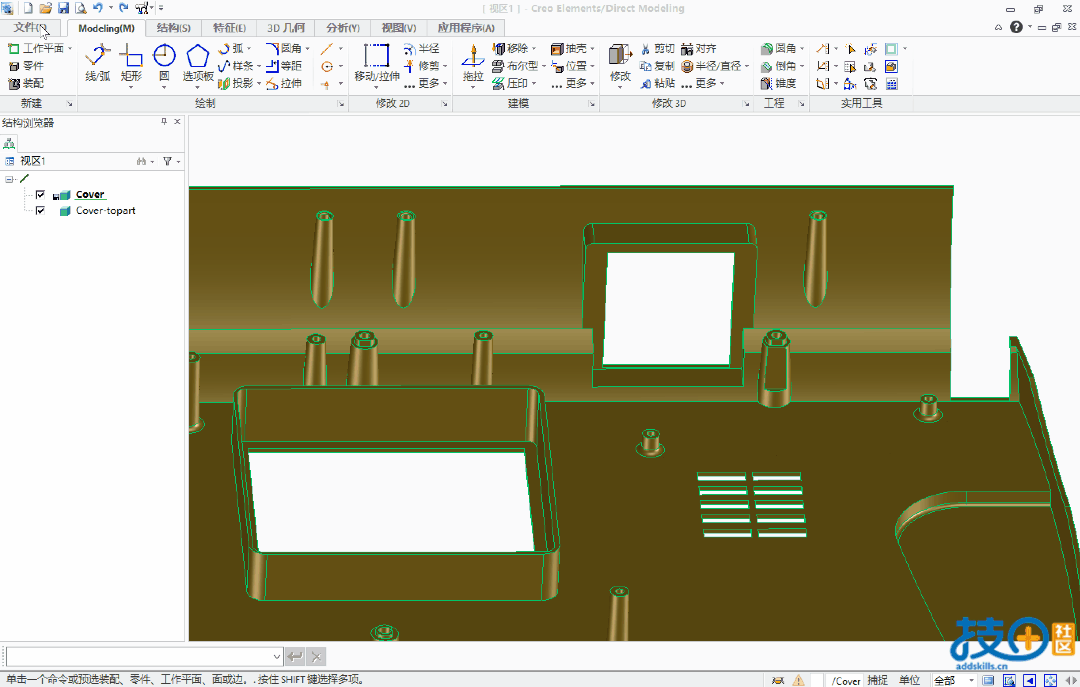Apply the 抽壳 shell tool
Screen dimensions: 1080x687
point(569,48)
